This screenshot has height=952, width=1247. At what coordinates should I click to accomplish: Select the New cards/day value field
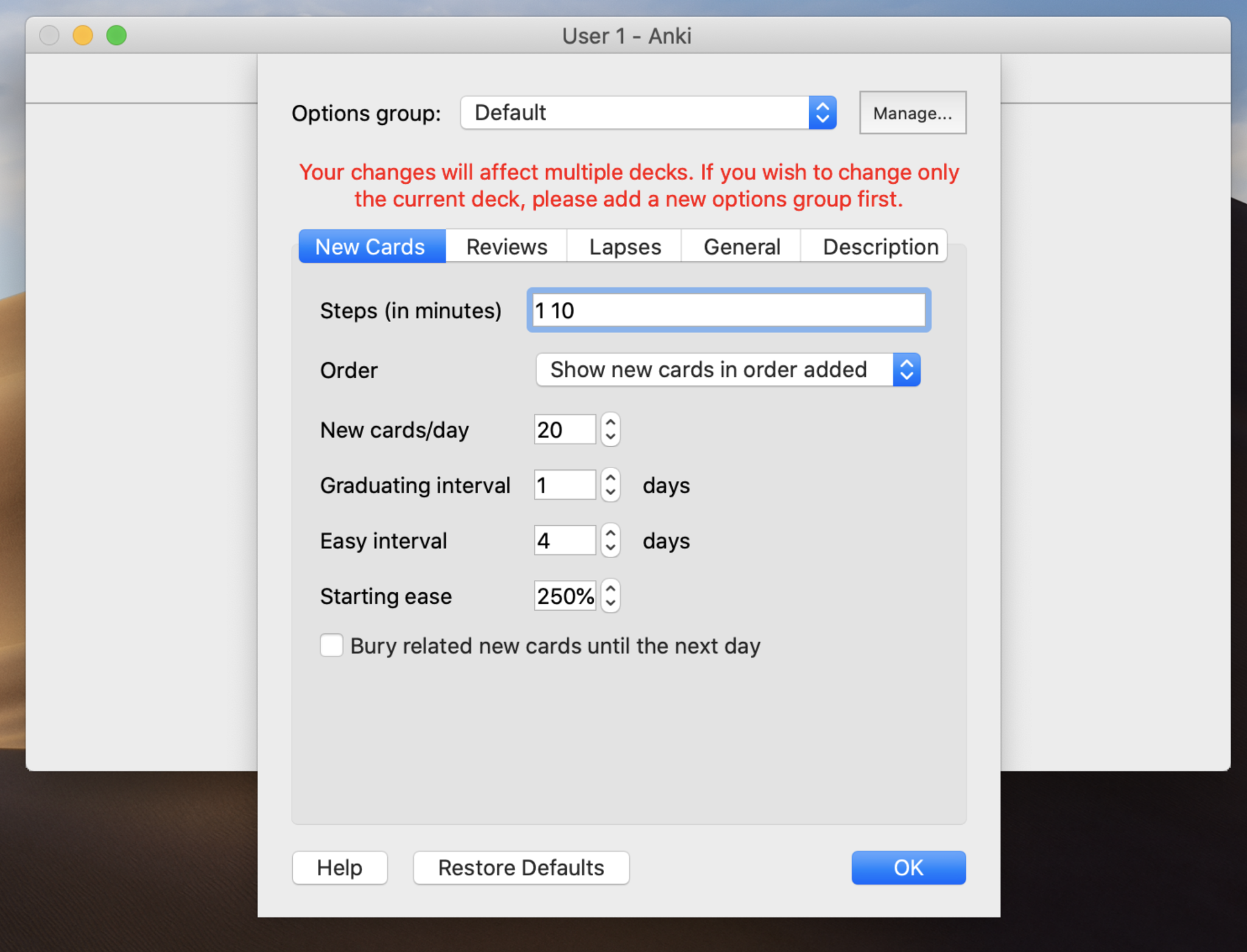point(564,429)
